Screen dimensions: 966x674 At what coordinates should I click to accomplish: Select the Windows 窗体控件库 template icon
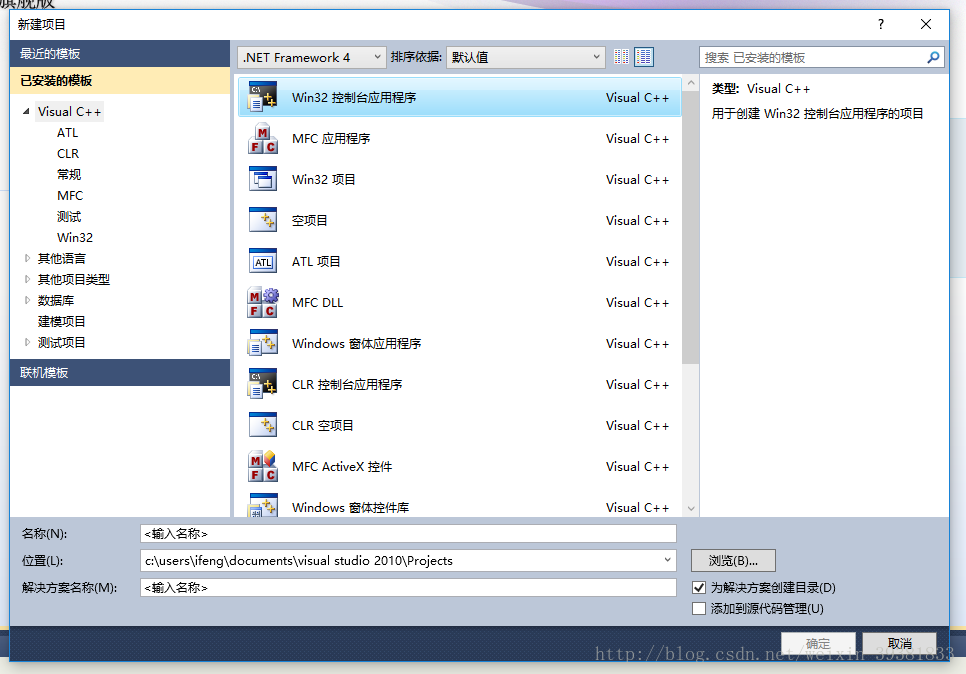(262, 505)
